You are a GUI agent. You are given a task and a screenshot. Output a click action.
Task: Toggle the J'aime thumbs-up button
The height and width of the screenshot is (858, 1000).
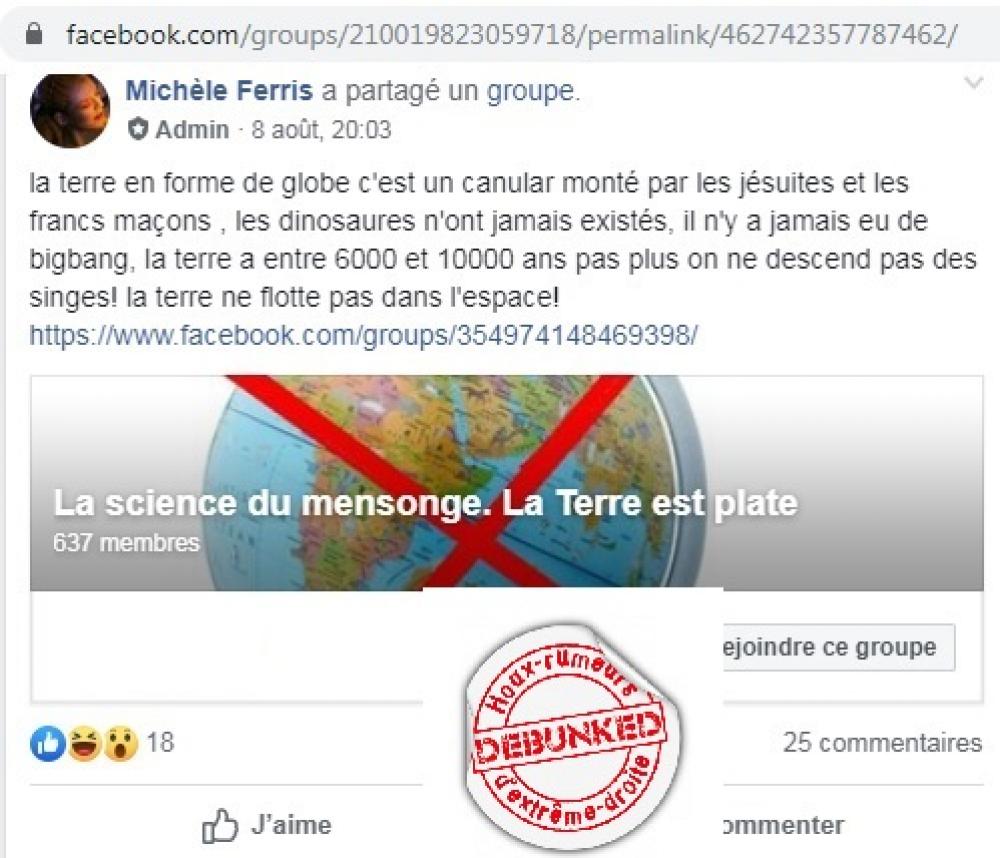tap(267, 825)
